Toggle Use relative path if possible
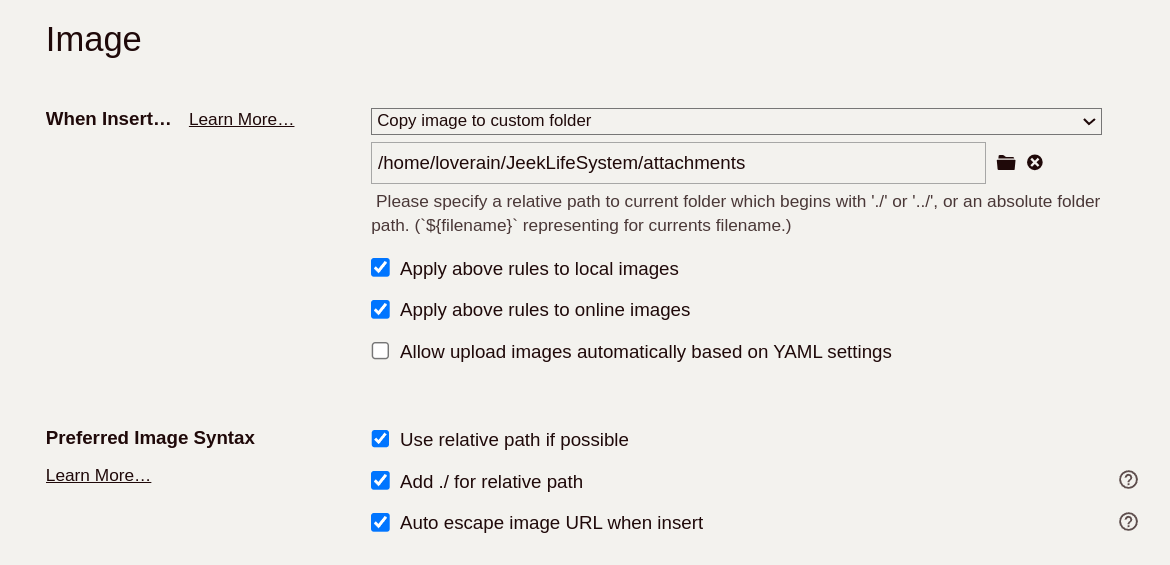The height and width of the screenshot is (565, 1170). [x=380, y=439]
